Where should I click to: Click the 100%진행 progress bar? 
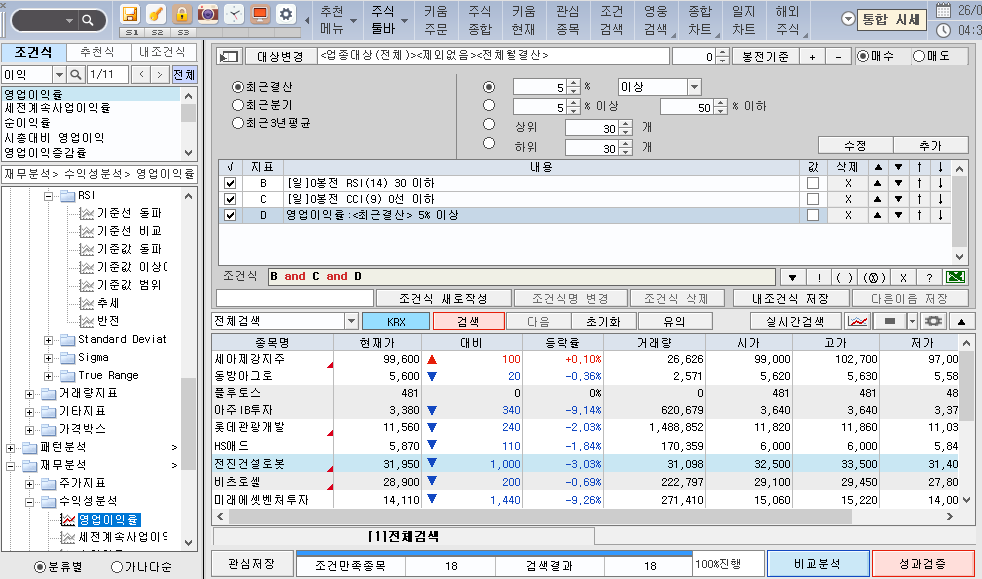tap(728, 564)
